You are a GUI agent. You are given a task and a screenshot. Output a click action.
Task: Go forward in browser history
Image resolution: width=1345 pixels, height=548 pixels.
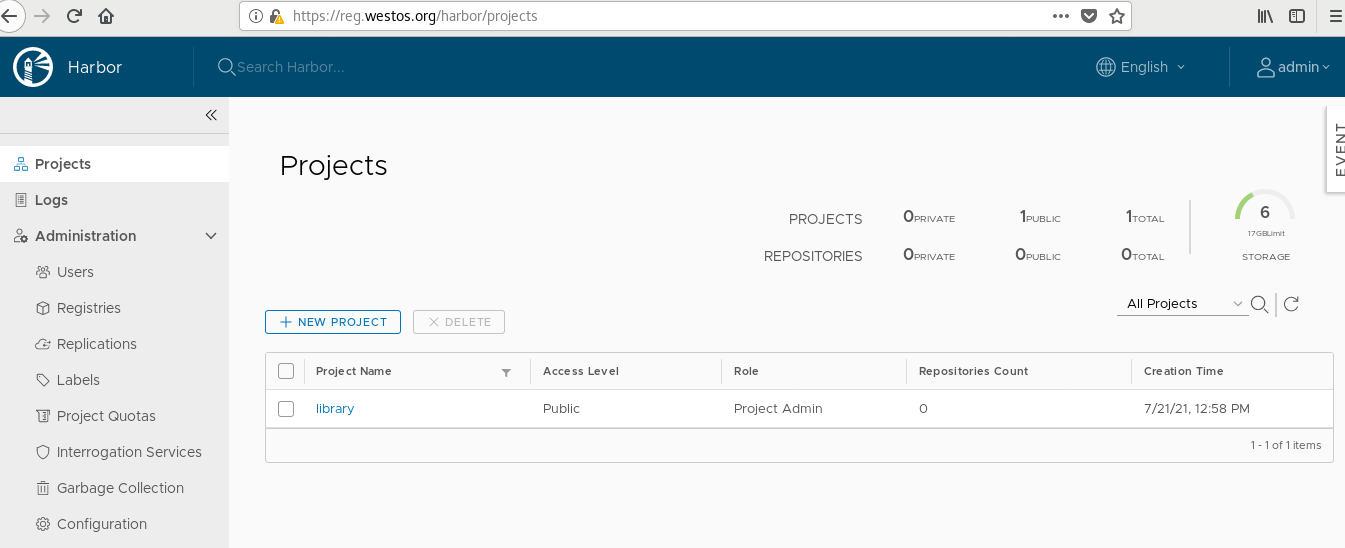click(x=42, y=16)
